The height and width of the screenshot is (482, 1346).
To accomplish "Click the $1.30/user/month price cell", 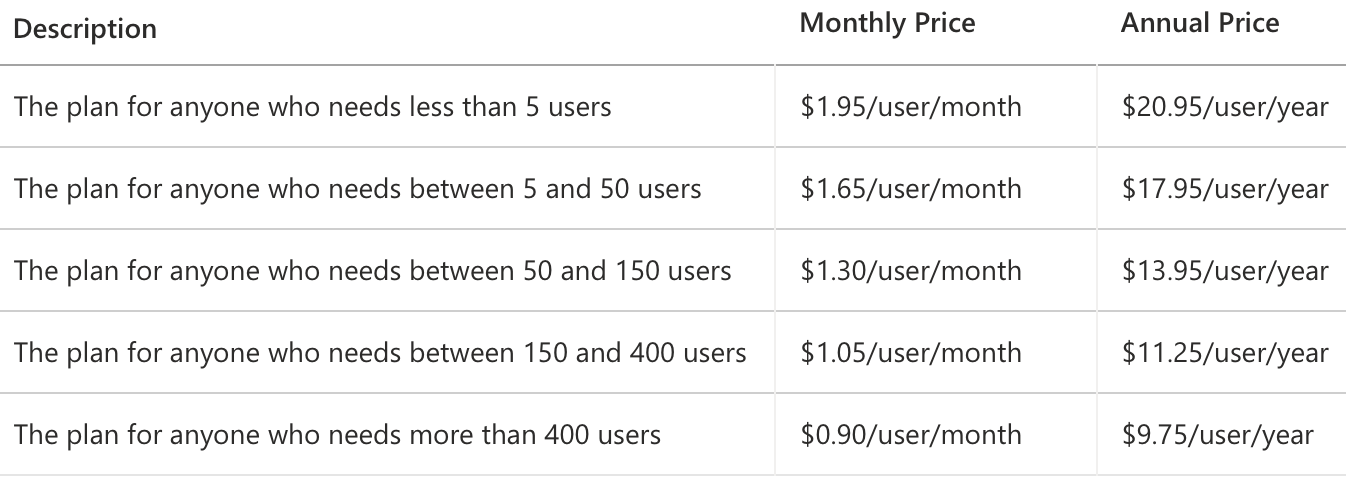I will [x=911, y=270].
